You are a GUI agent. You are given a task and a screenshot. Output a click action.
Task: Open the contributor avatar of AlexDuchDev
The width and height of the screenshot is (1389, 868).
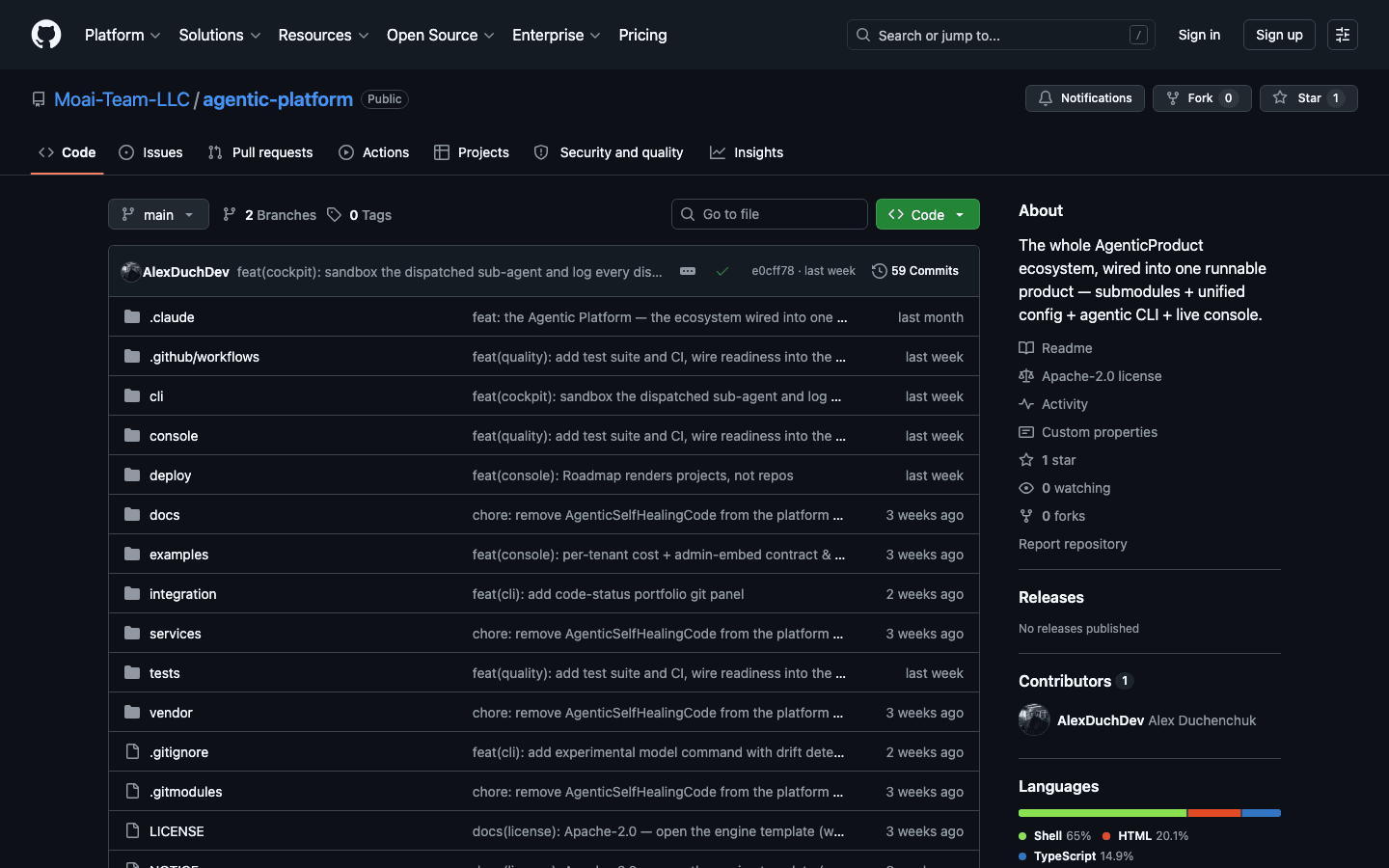1034,719
